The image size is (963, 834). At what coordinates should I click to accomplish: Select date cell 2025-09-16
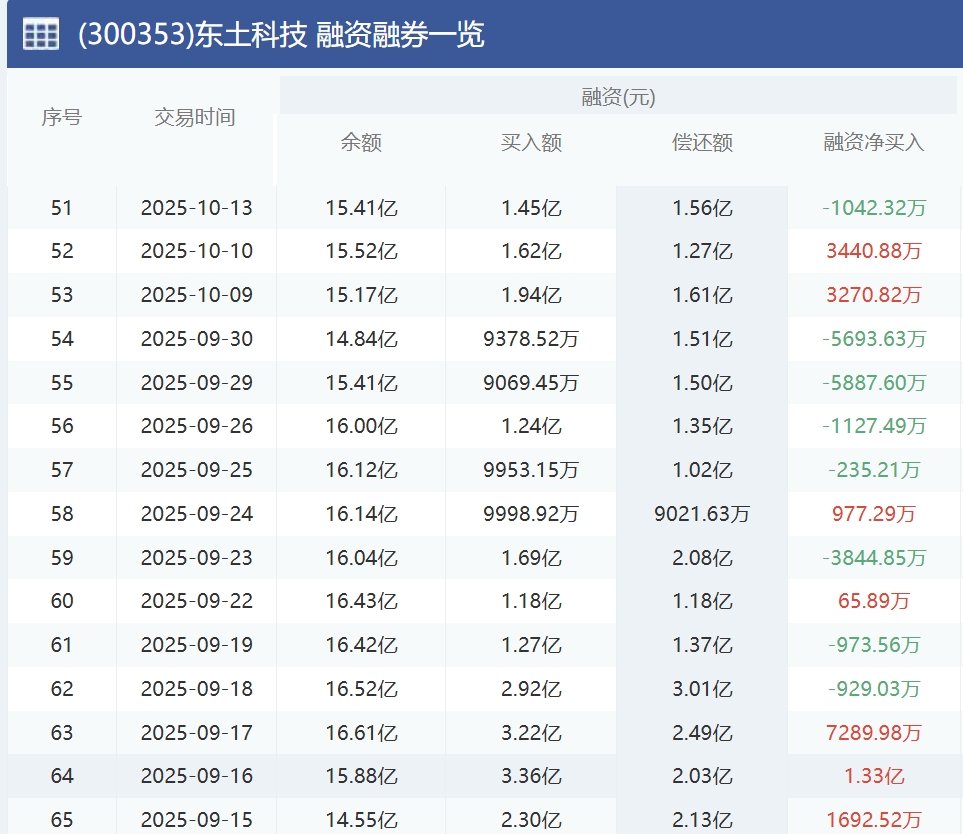pos(197,776)
